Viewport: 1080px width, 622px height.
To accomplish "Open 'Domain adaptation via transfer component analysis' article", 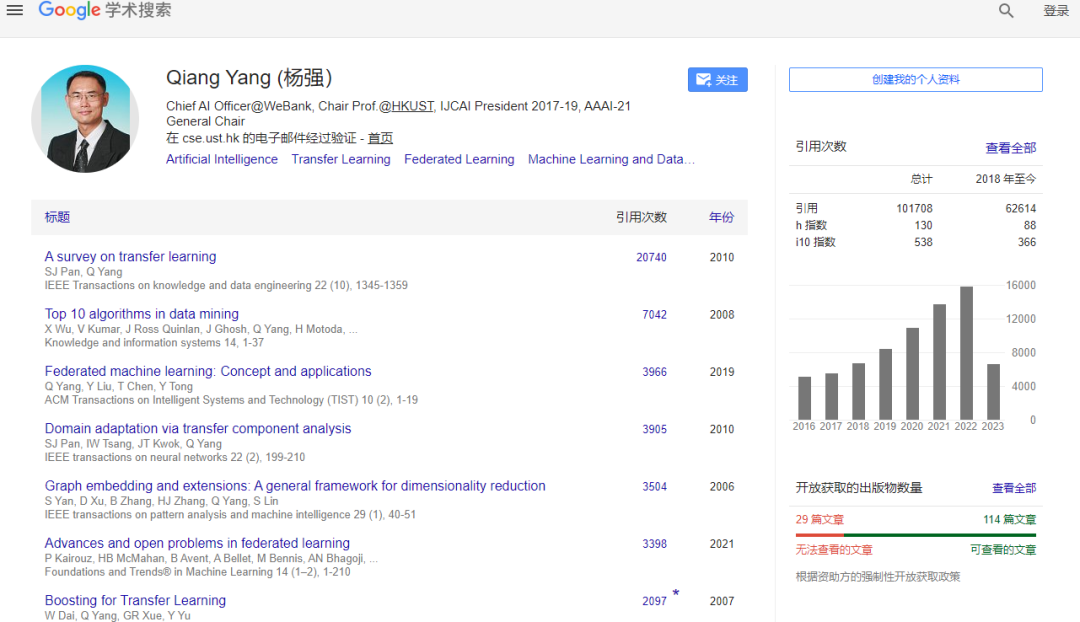I will pyautogui.click(x=198, y=428).
